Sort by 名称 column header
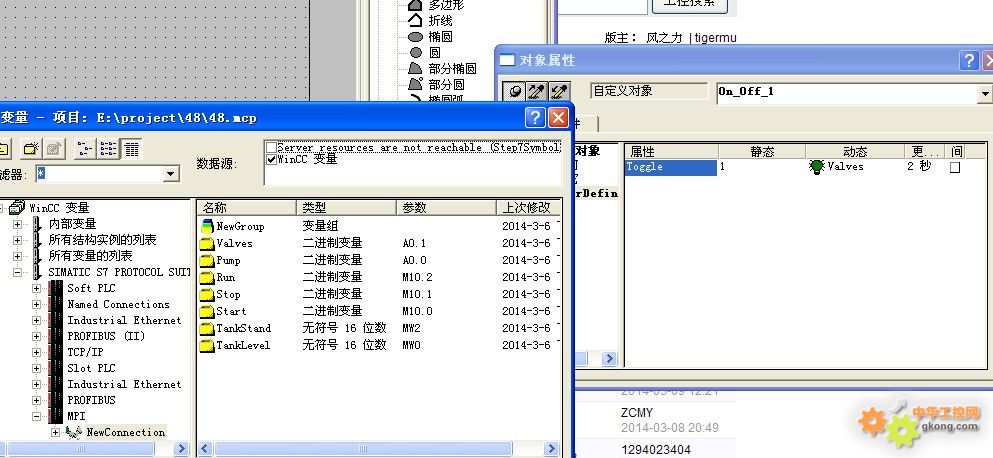 click(x=246, y=207)
